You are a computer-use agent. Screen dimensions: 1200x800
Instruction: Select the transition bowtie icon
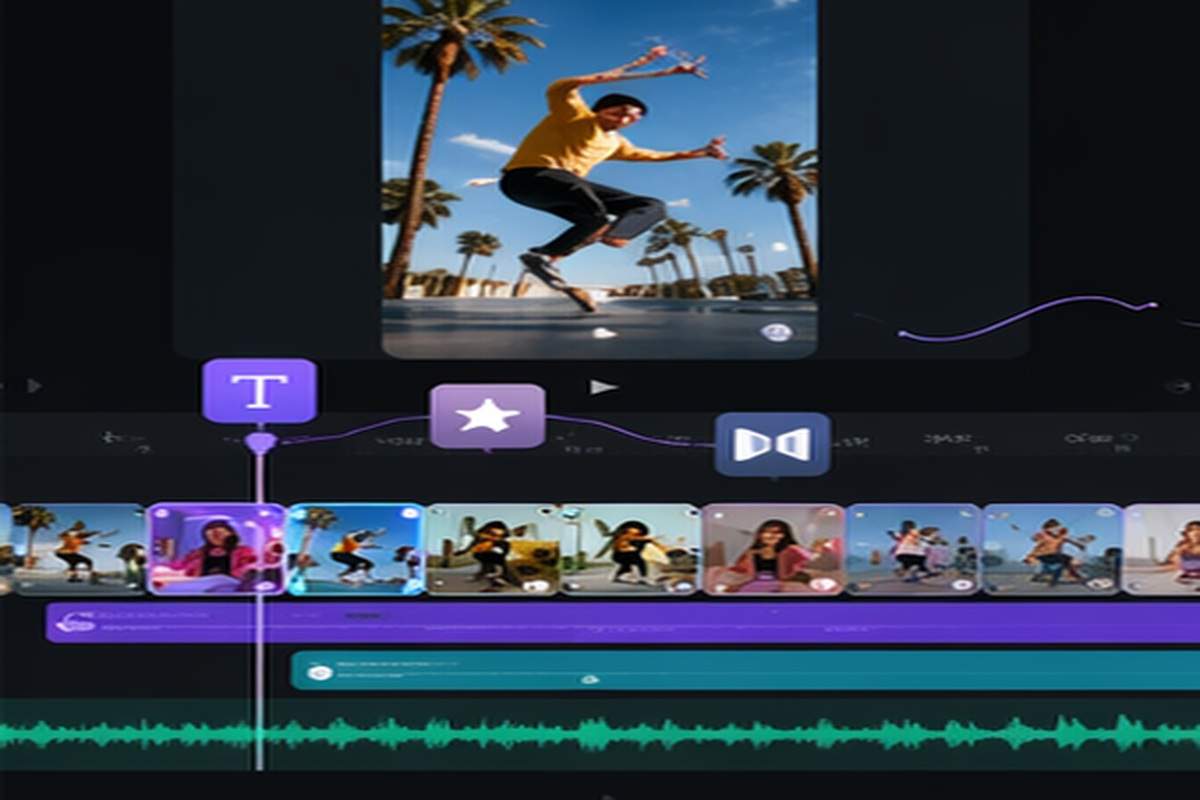(773, 443)
